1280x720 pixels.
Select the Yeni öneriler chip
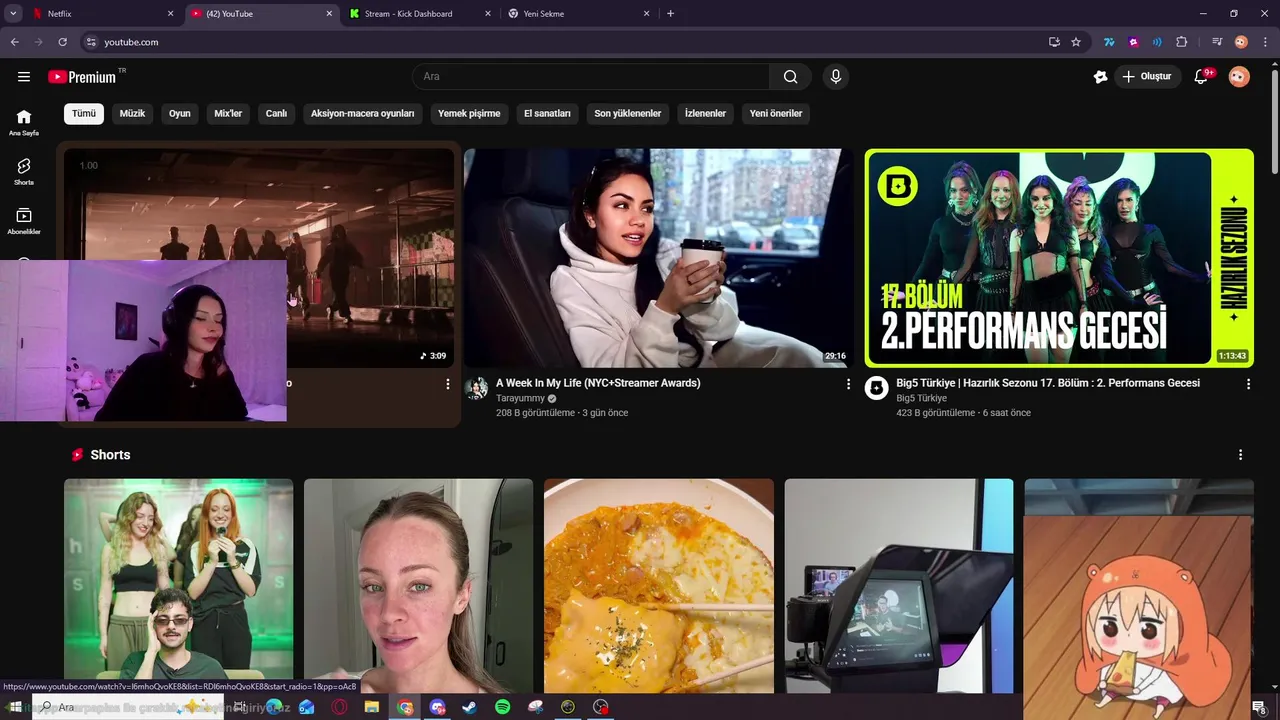click(x=776, y=114)
